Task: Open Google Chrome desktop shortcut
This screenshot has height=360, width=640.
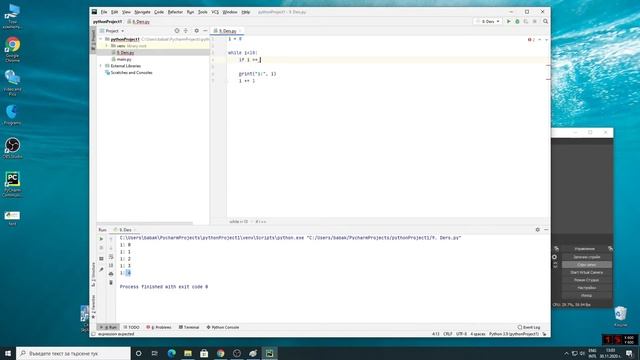Action: tap(13, 49)
